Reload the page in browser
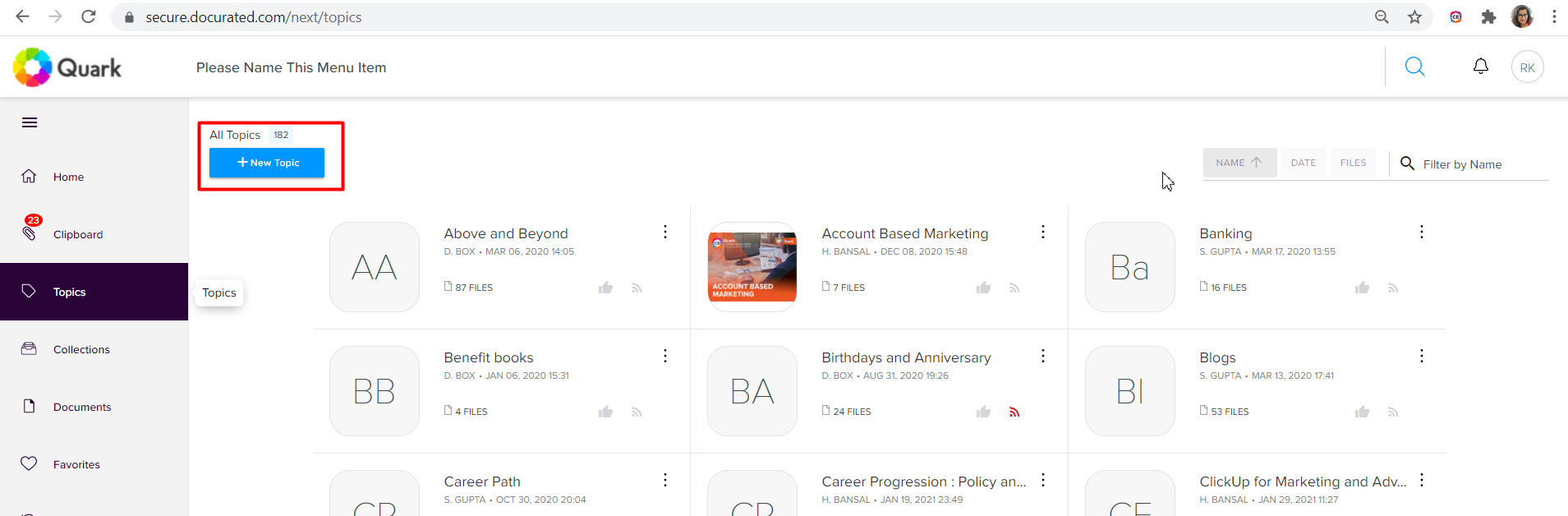This screenshot has width=1568, height=516. coord(89,16)
